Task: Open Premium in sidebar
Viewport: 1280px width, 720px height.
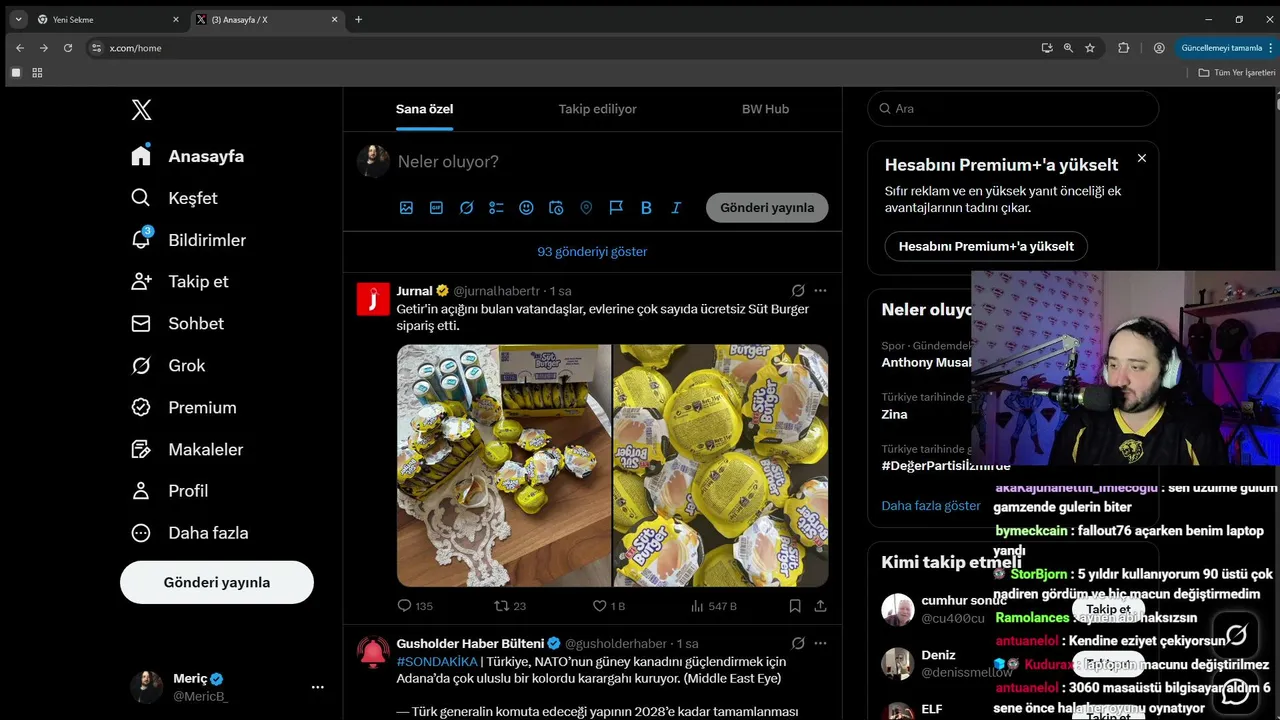Action: (184, 408)
